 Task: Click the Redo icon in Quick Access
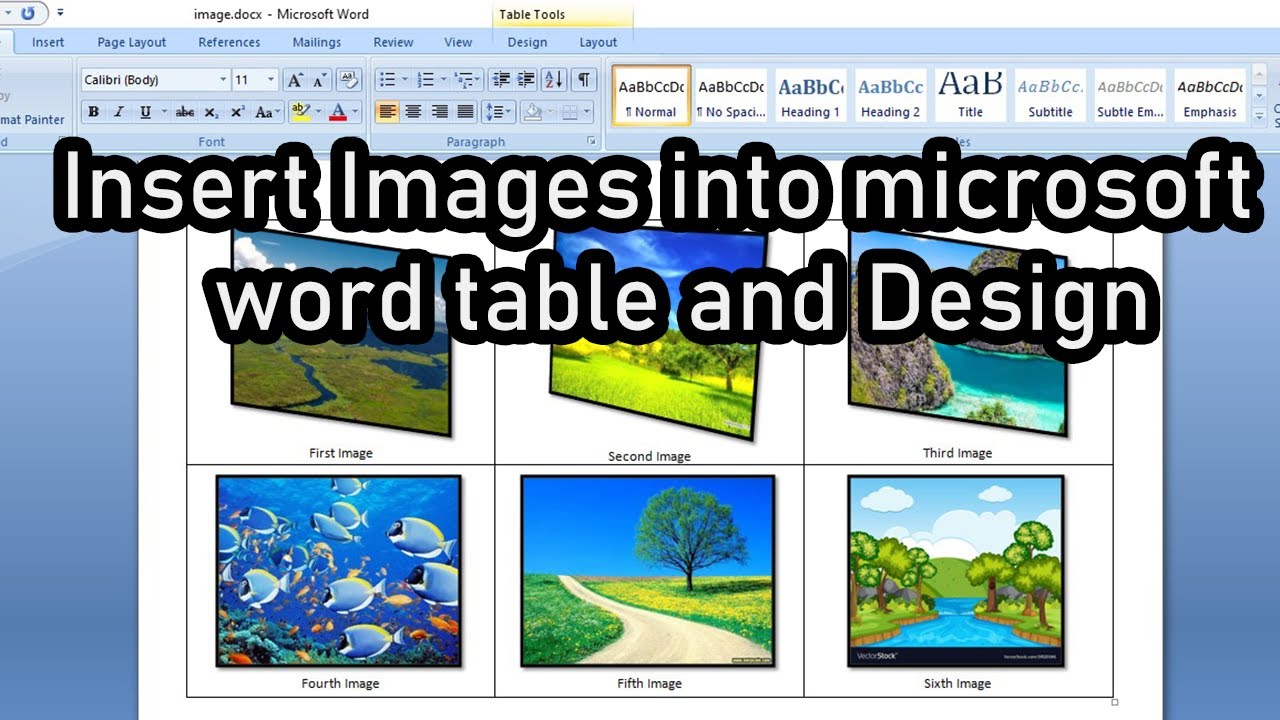click(x=28, y=13)
